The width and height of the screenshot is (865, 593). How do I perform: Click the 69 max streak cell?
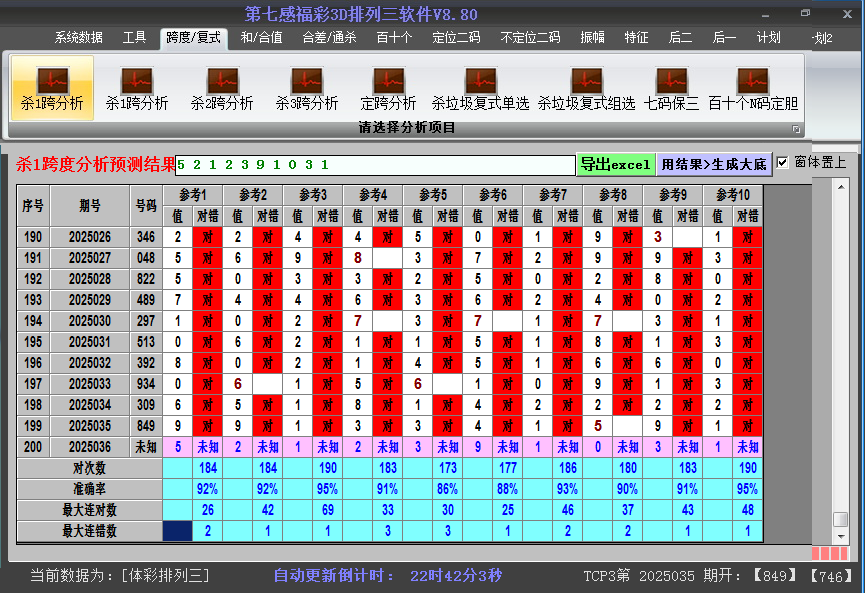coord(328,510)
